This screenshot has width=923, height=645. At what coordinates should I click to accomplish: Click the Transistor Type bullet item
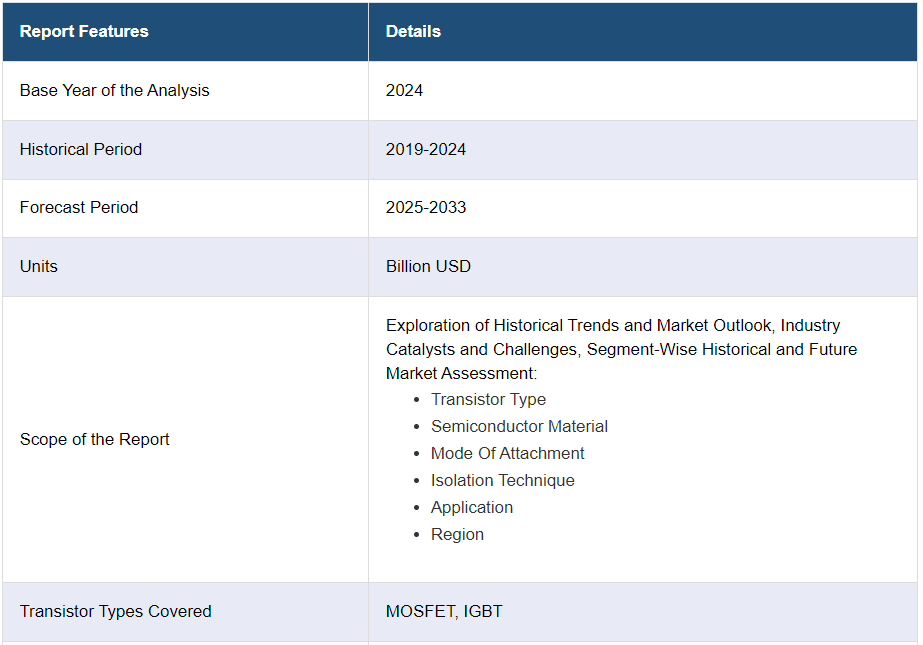click(x=488, y=400)
